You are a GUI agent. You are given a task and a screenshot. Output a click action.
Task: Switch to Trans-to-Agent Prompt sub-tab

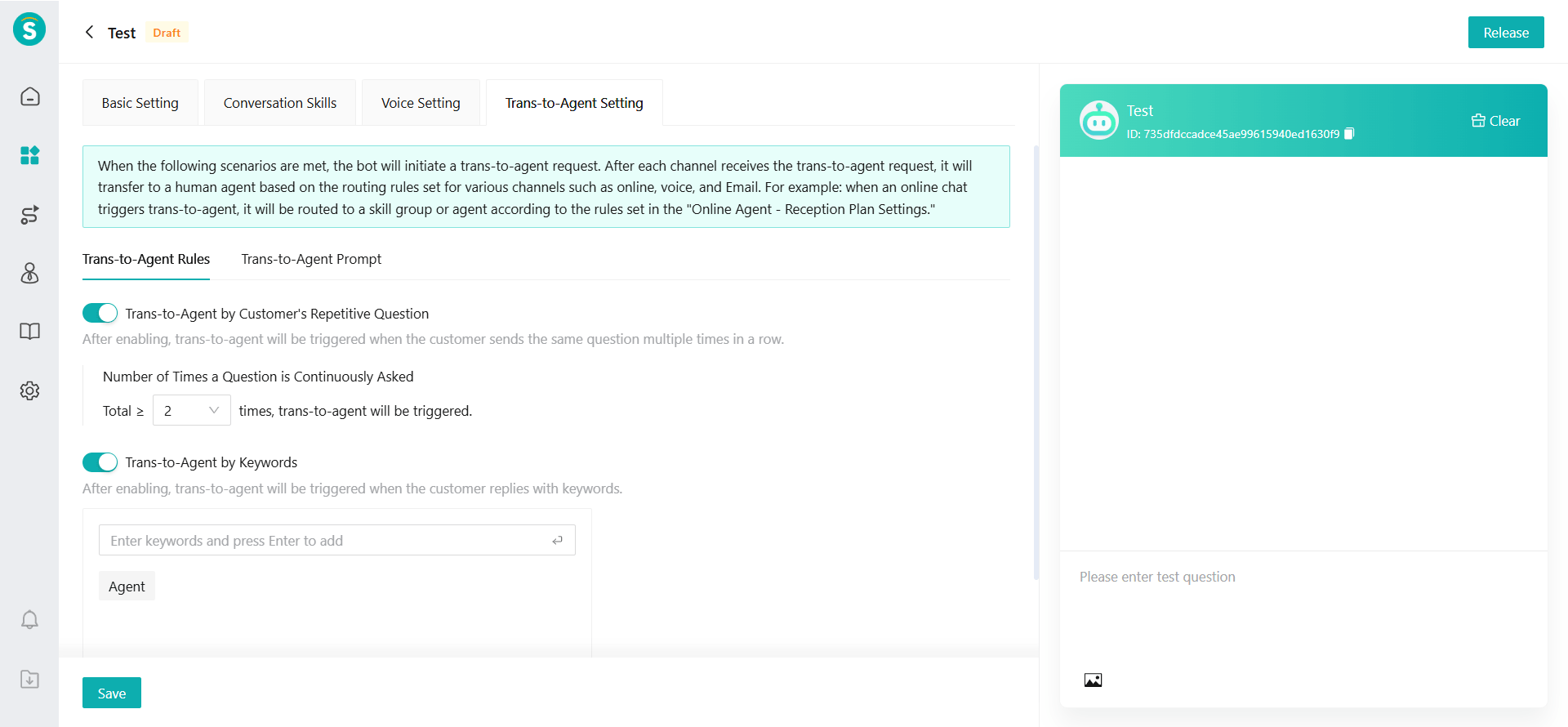tap(311, 259)
